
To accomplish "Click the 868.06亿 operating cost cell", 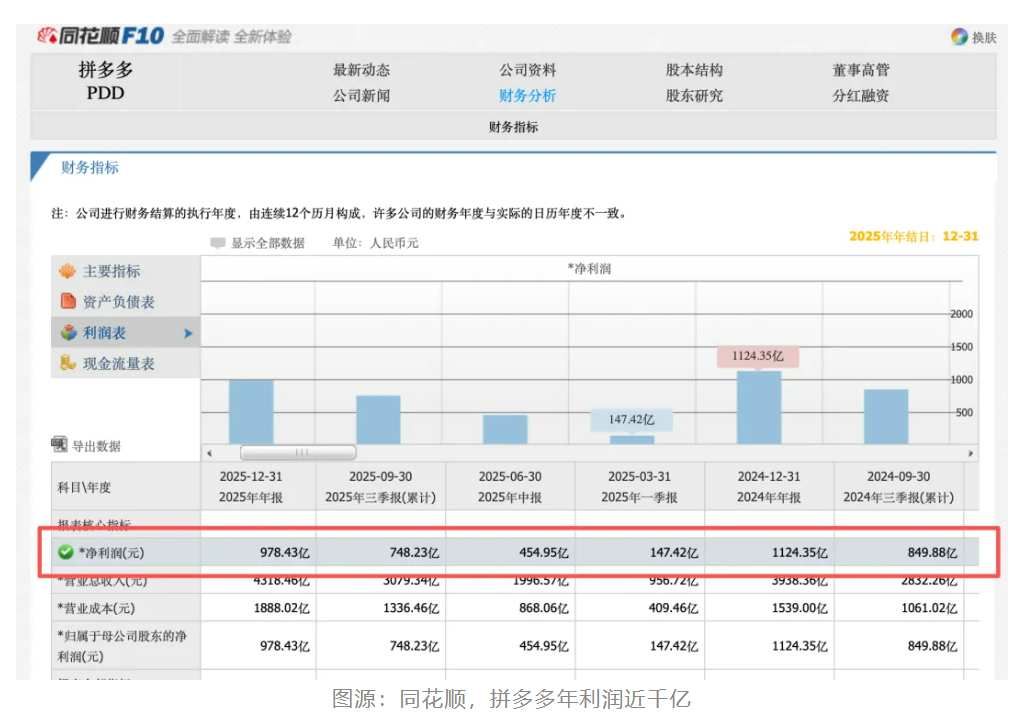I will (x=544, y=608).
